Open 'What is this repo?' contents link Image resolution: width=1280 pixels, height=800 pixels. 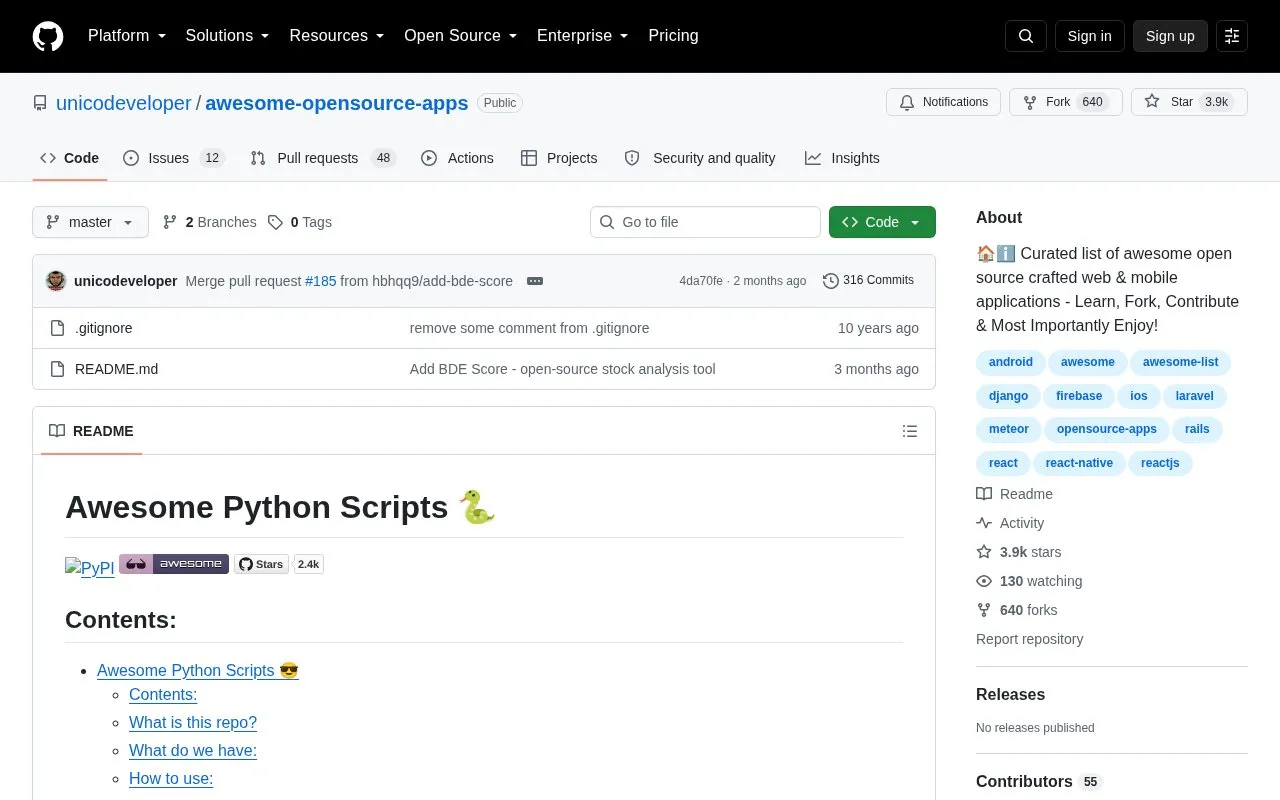click(193, 722)
